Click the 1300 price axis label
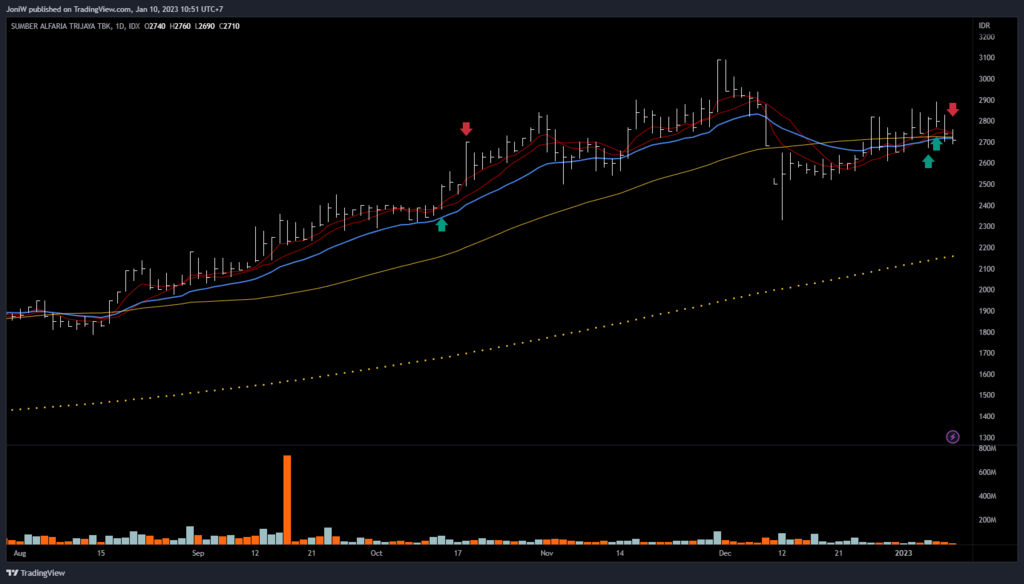The image size is (1024, 584). (988, 438)
